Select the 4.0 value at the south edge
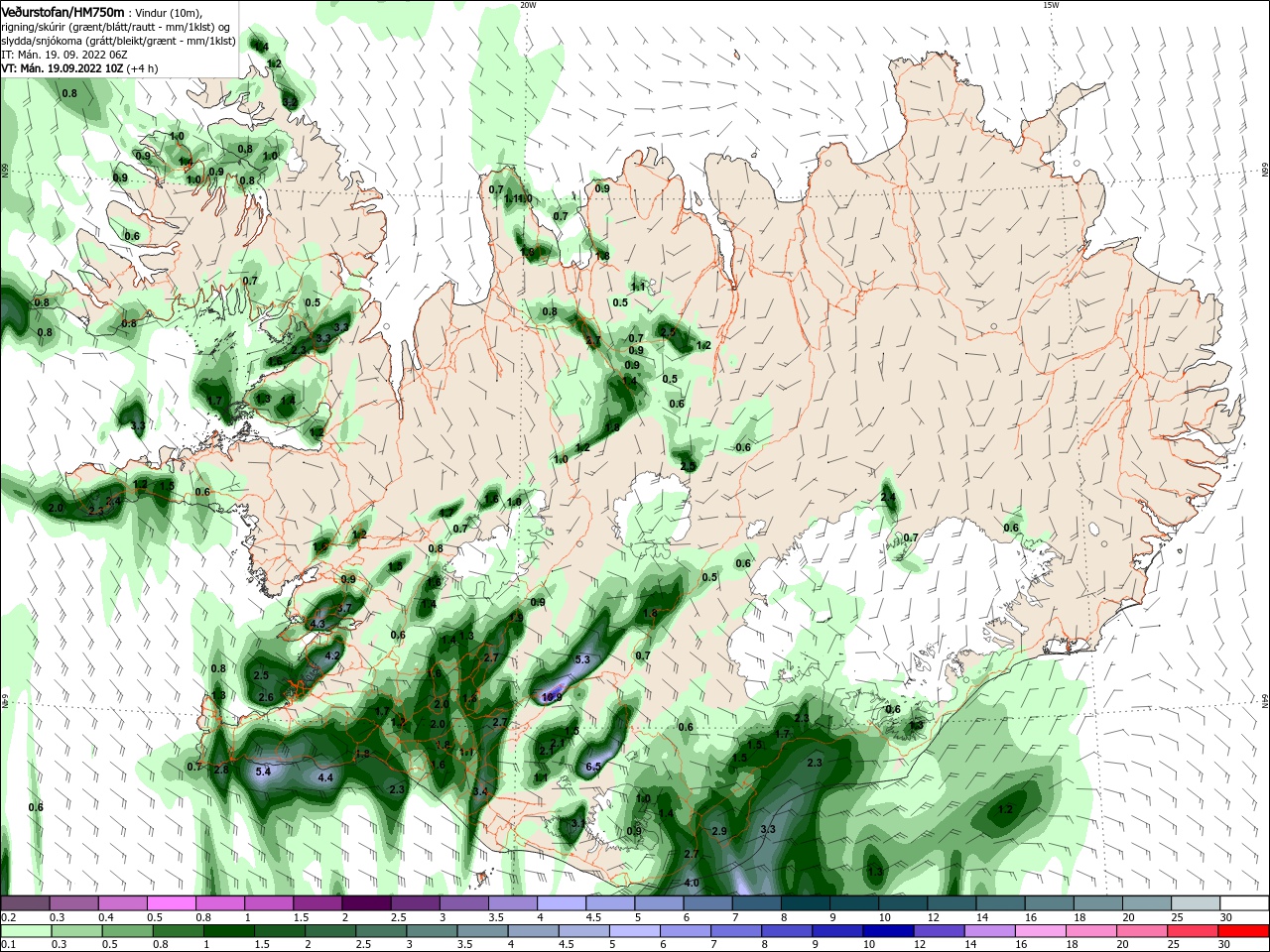 tap(692, 883)
